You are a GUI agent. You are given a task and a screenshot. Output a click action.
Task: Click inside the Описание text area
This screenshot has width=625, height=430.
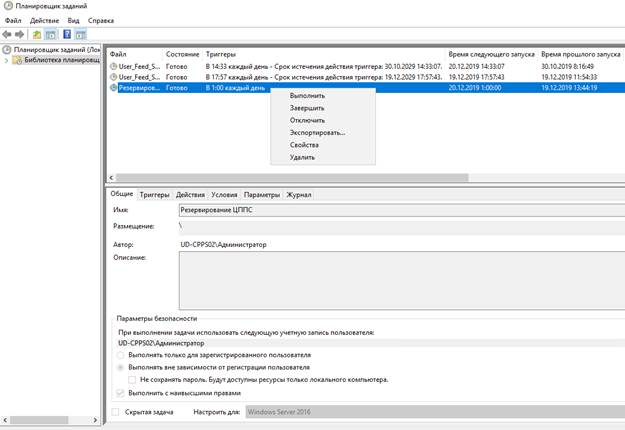[402, 281]
